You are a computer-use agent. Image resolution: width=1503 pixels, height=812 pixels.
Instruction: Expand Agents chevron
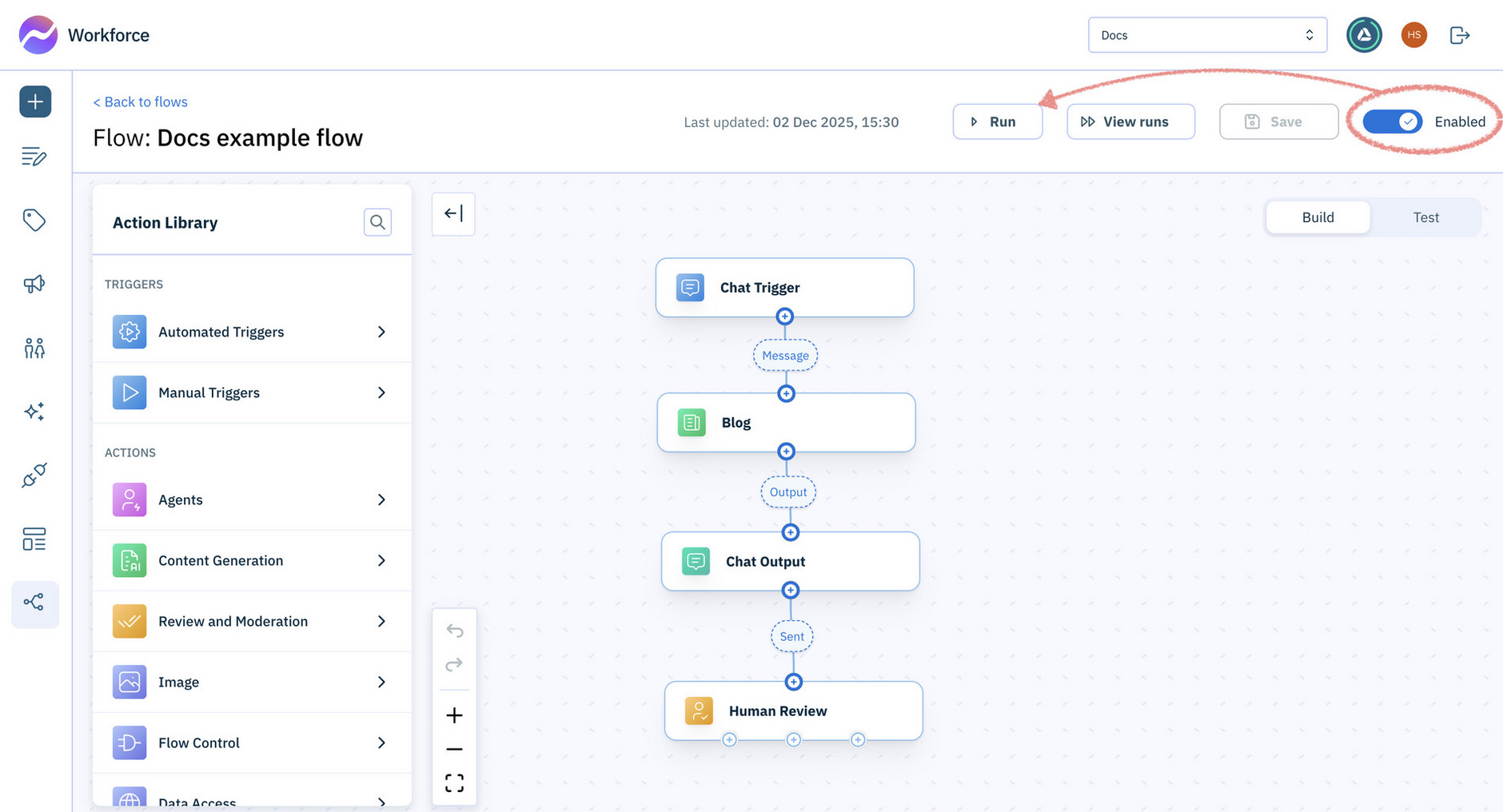pos(381,500)
